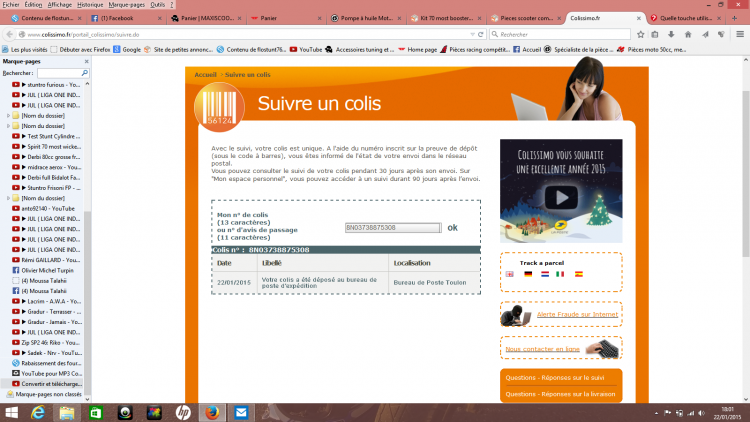Open Questions - Réponses sur le suivi
Screen dimensions: 750x422
(555, 378)
